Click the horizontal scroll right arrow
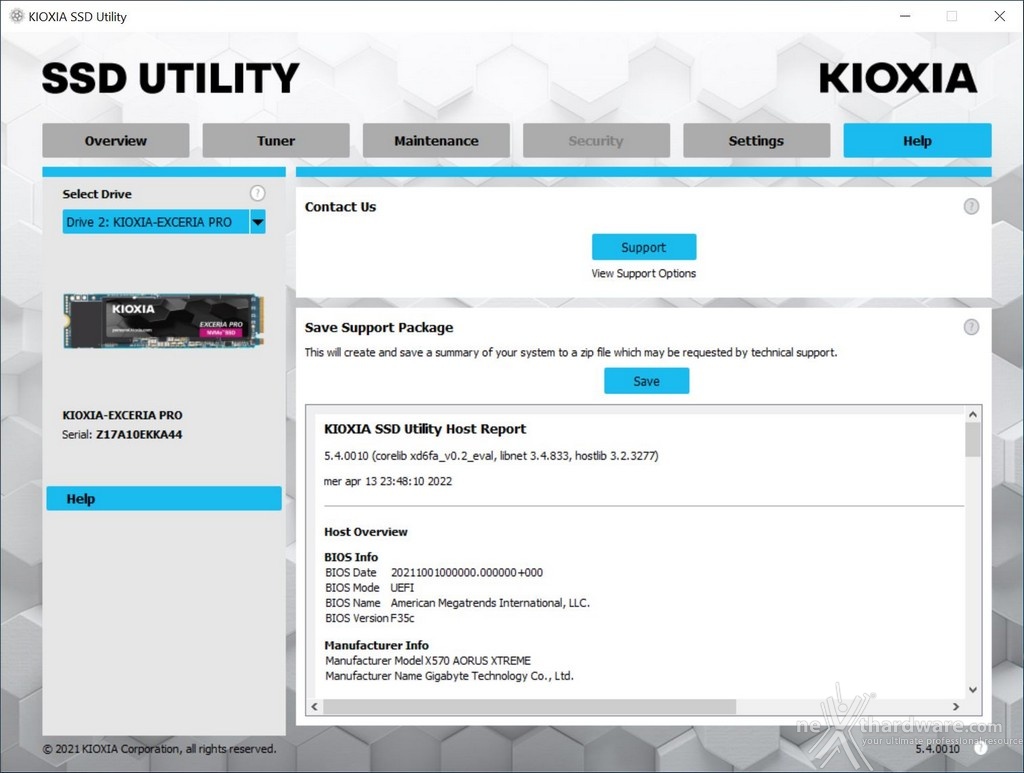 tap(956, 706)
